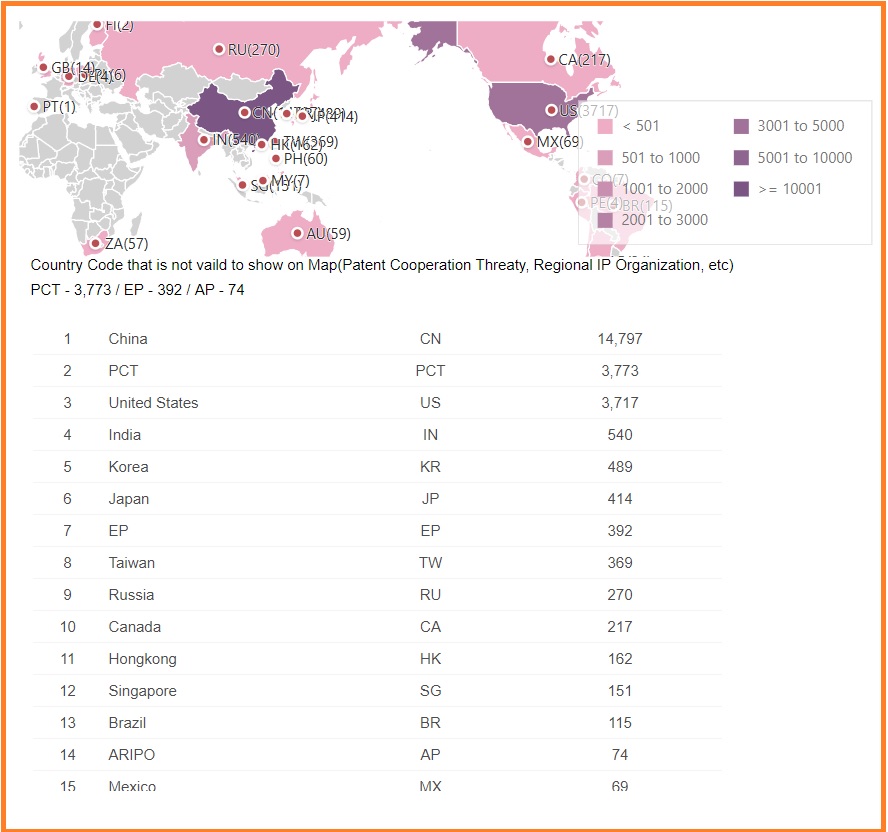Click the count value 3,717
The image size is (888, 832).
[x=620, y=403]
